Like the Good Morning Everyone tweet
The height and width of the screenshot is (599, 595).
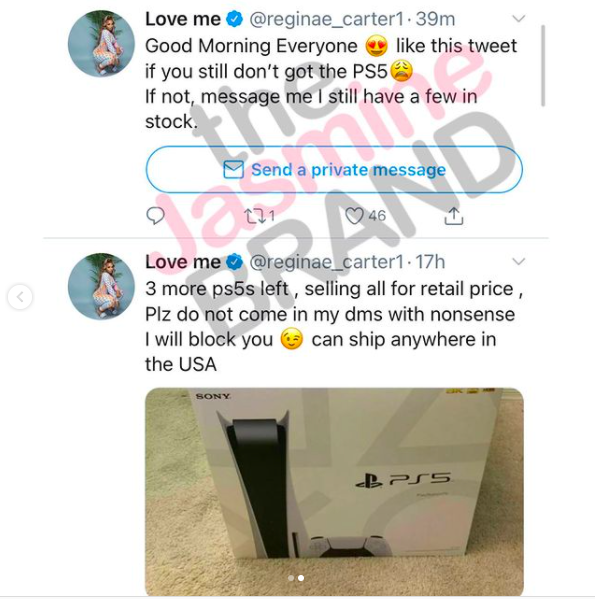pos(354,216)
